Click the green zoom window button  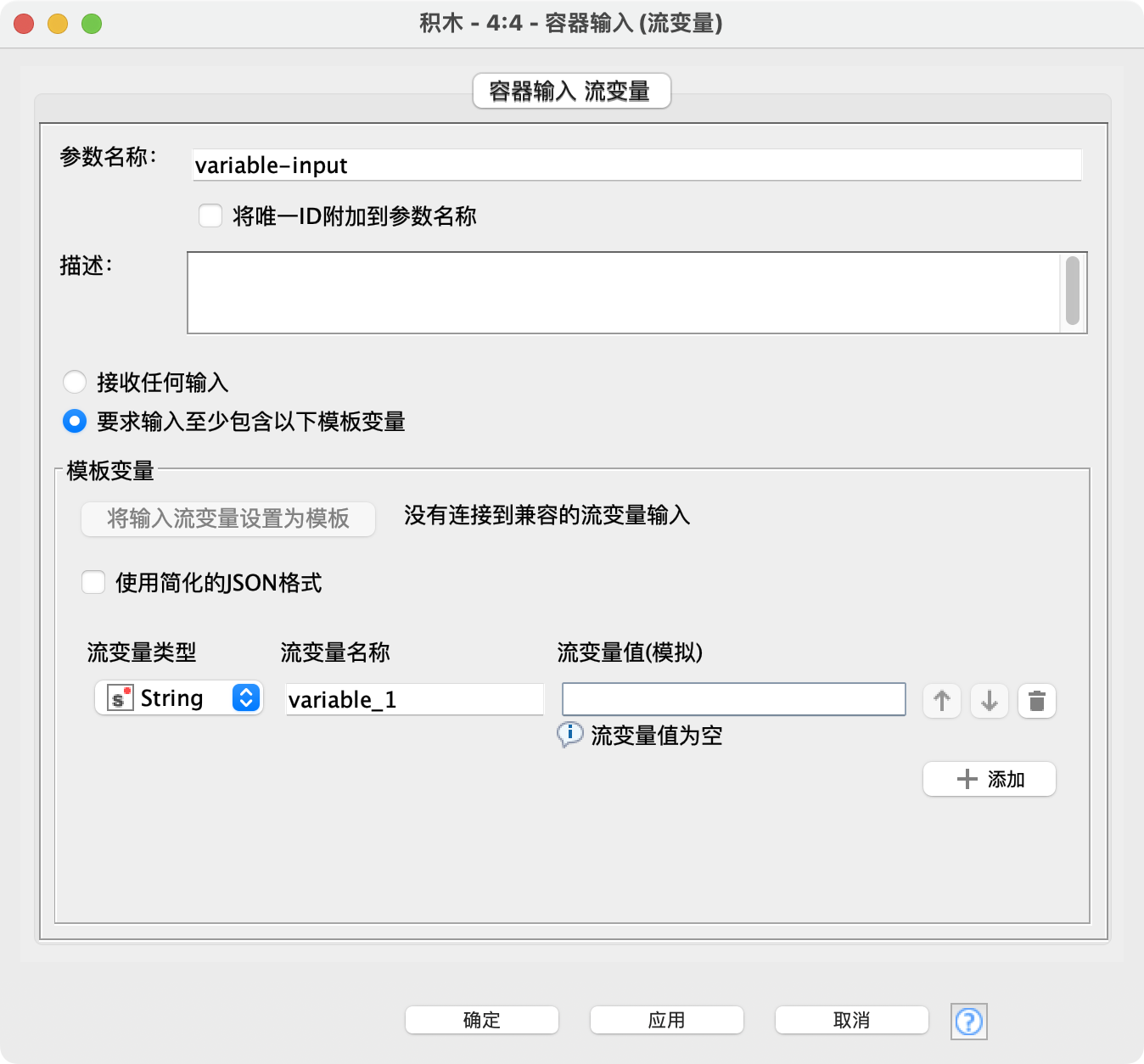92,24
